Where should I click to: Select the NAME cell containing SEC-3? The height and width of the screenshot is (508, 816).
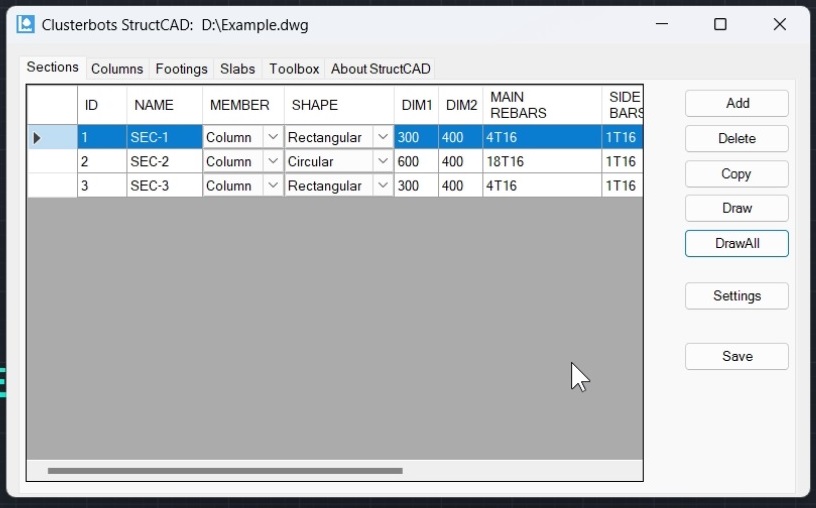[164, 185]
